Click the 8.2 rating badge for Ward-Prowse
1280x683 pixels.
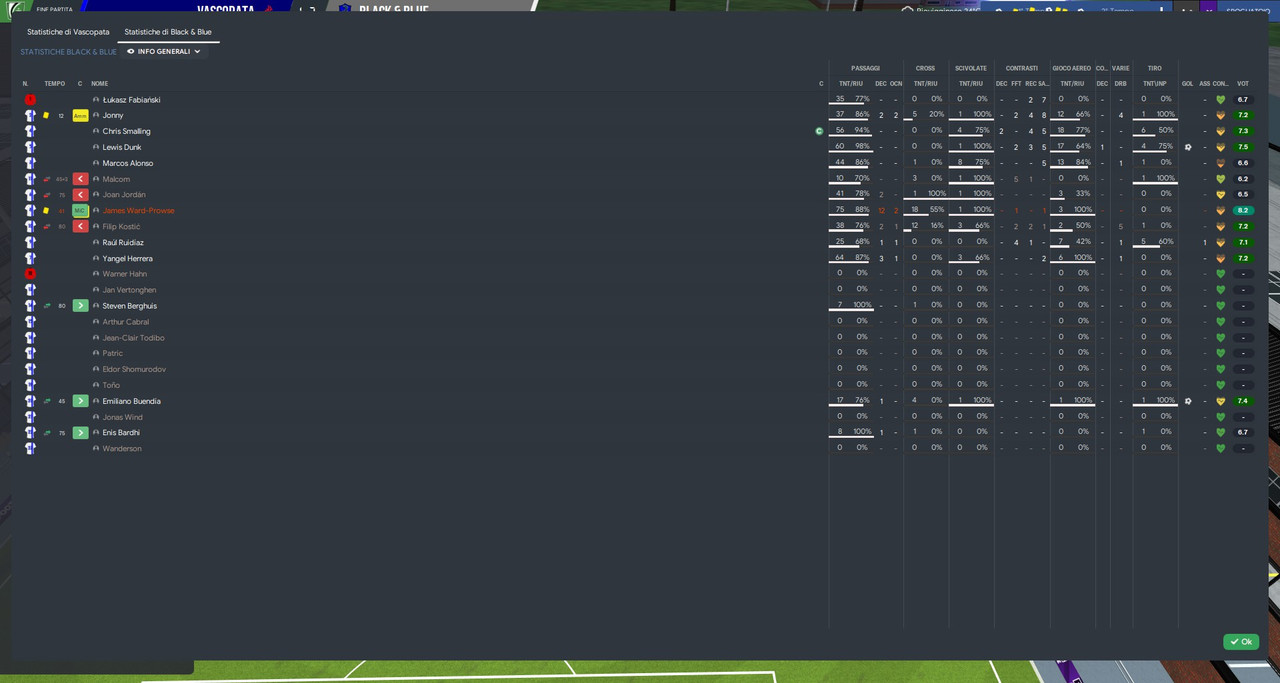(x=1243, y=211)
